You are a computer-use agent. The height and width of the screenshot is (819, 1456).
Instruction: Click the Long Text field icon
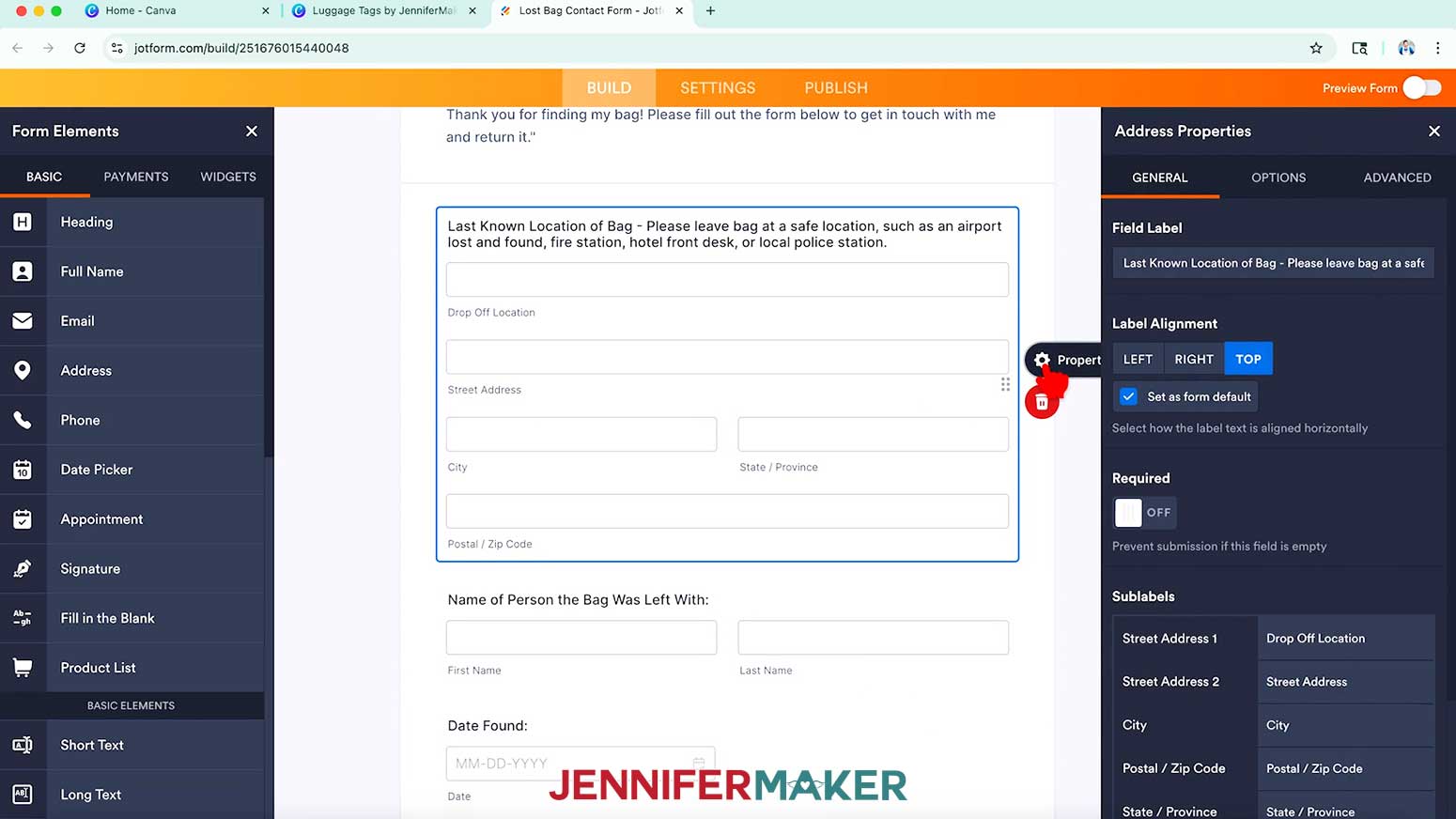(x=23, y=795)
